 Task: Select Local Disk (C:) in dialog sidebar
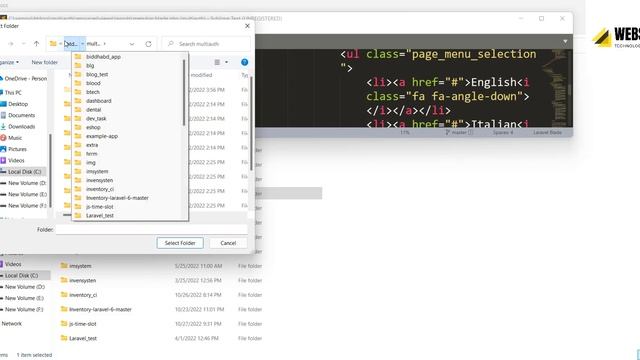point(23,172)
